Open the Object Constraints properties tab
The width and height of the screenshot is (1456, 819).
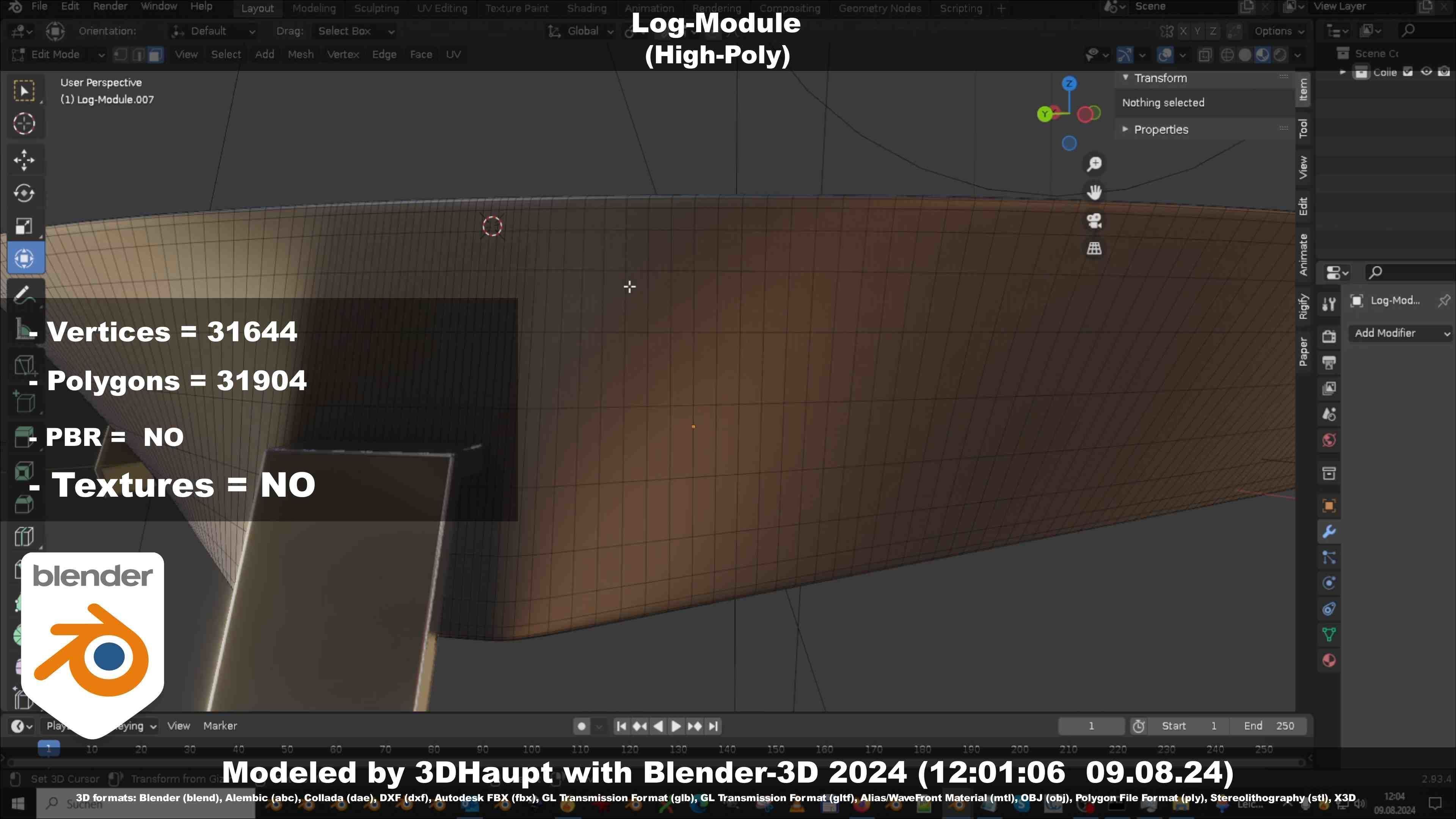1329,609
